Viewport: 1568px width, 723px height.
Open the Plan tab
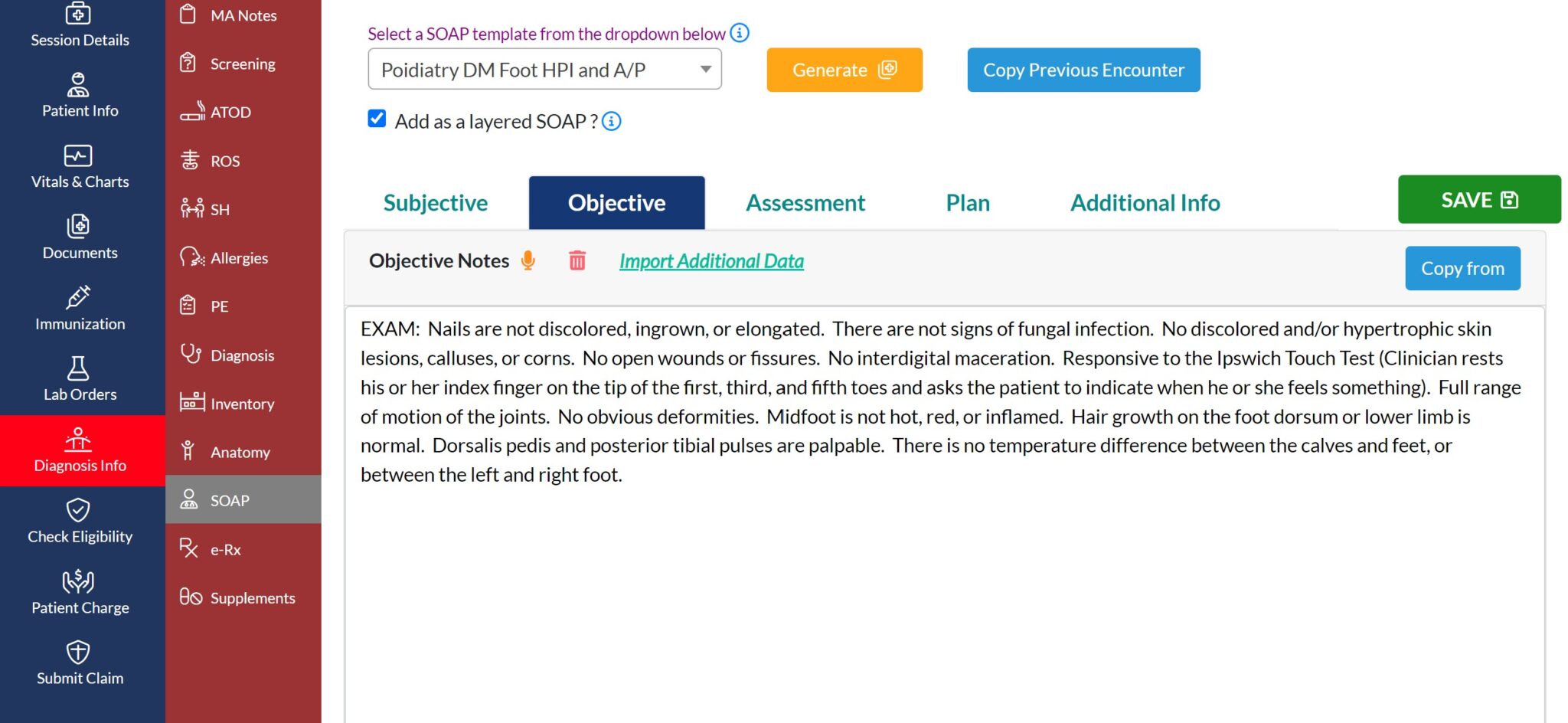968,203
